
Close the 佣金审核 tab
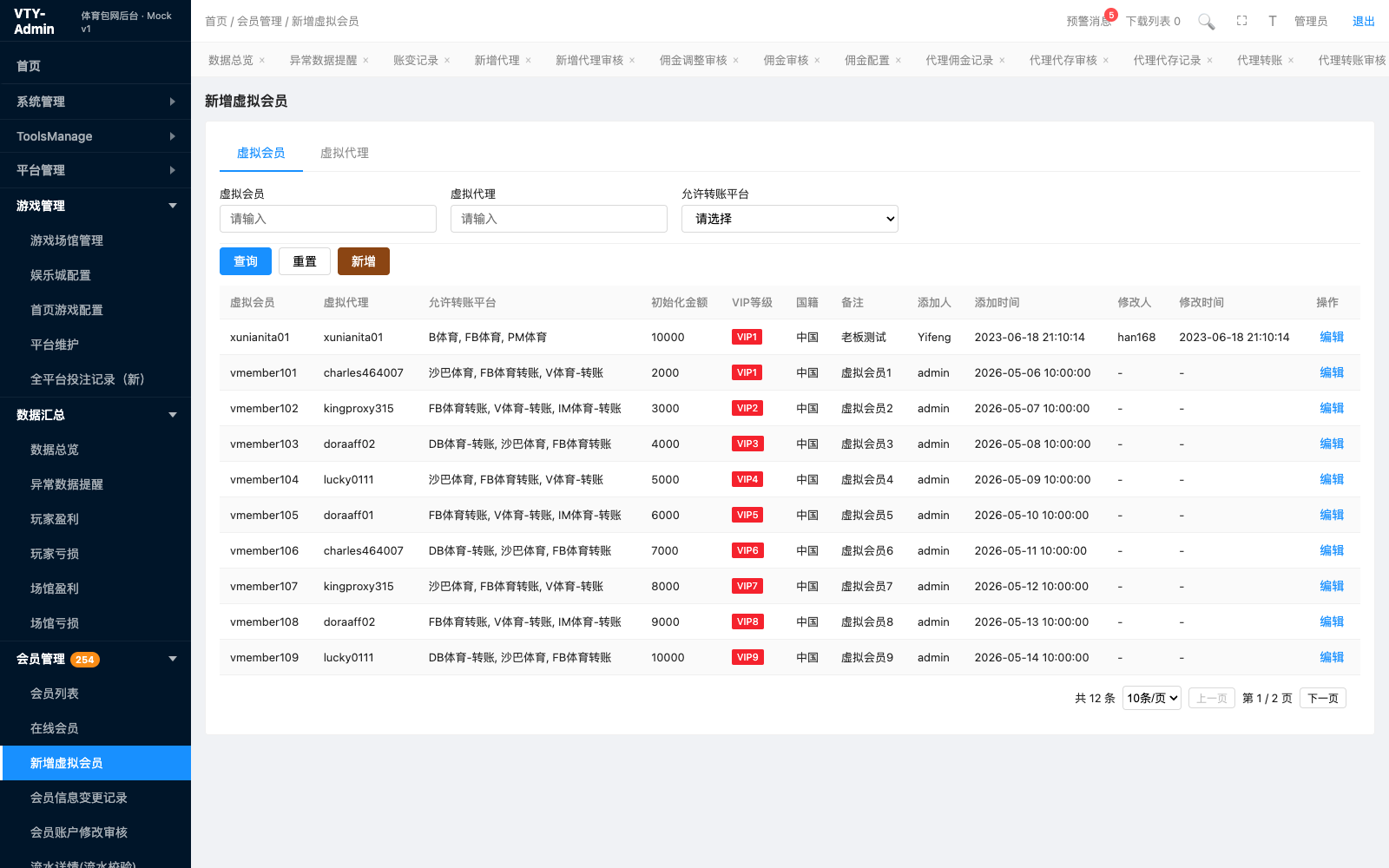(x=817, y=60)
